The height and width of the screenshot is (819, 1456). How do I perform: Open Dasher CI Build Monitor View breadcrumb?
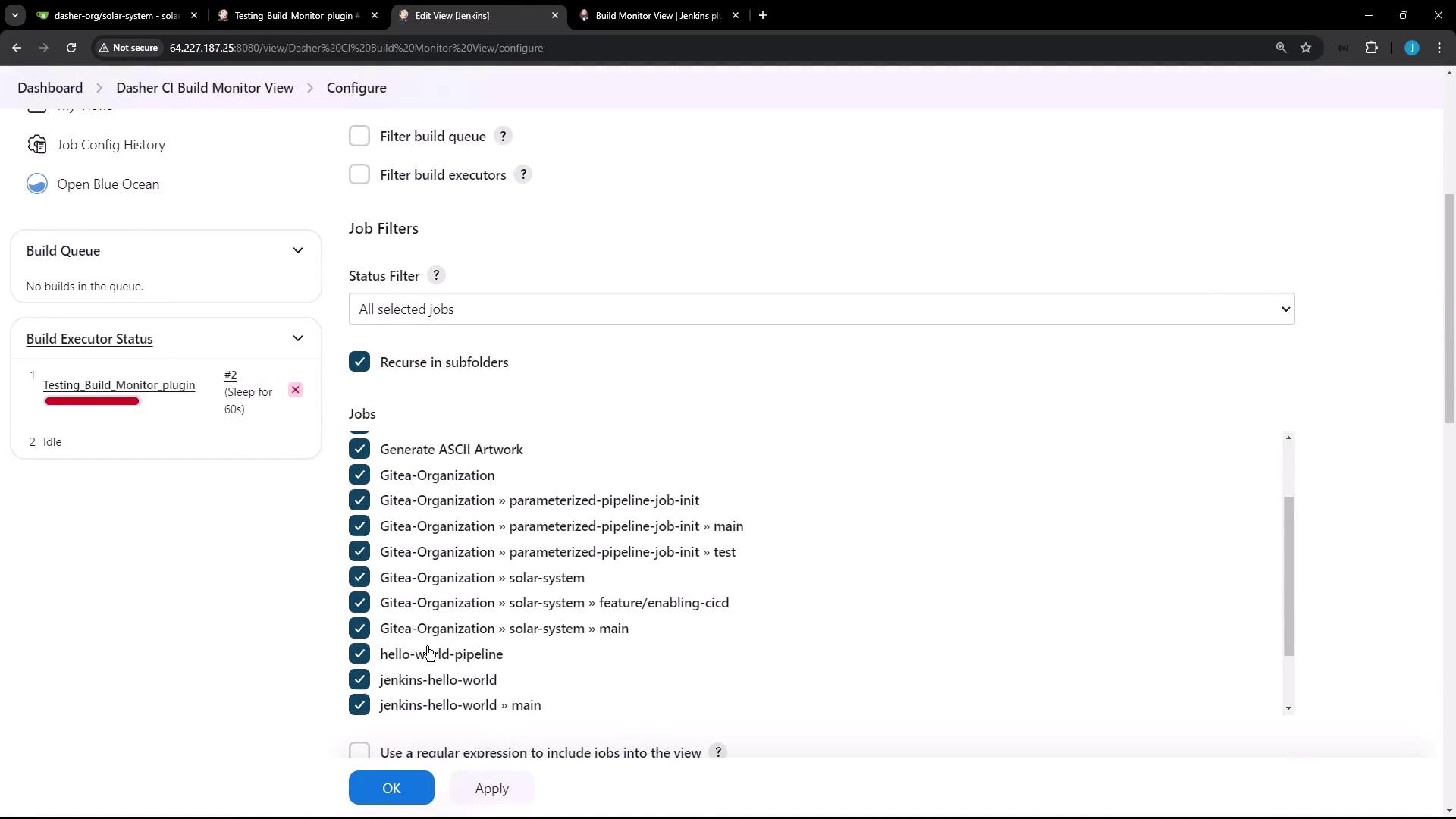pyautogui.click(x=205, y=88)
